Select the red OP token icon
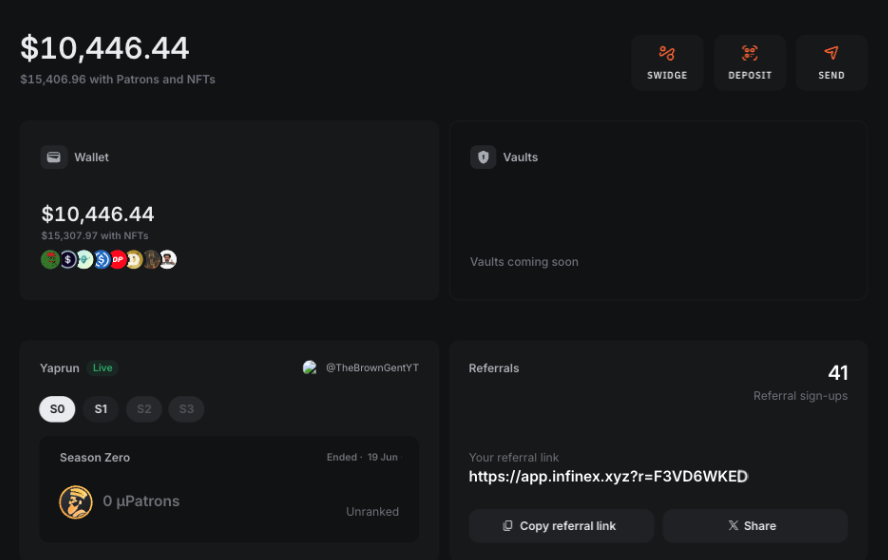888x560 pixels. 118,260
